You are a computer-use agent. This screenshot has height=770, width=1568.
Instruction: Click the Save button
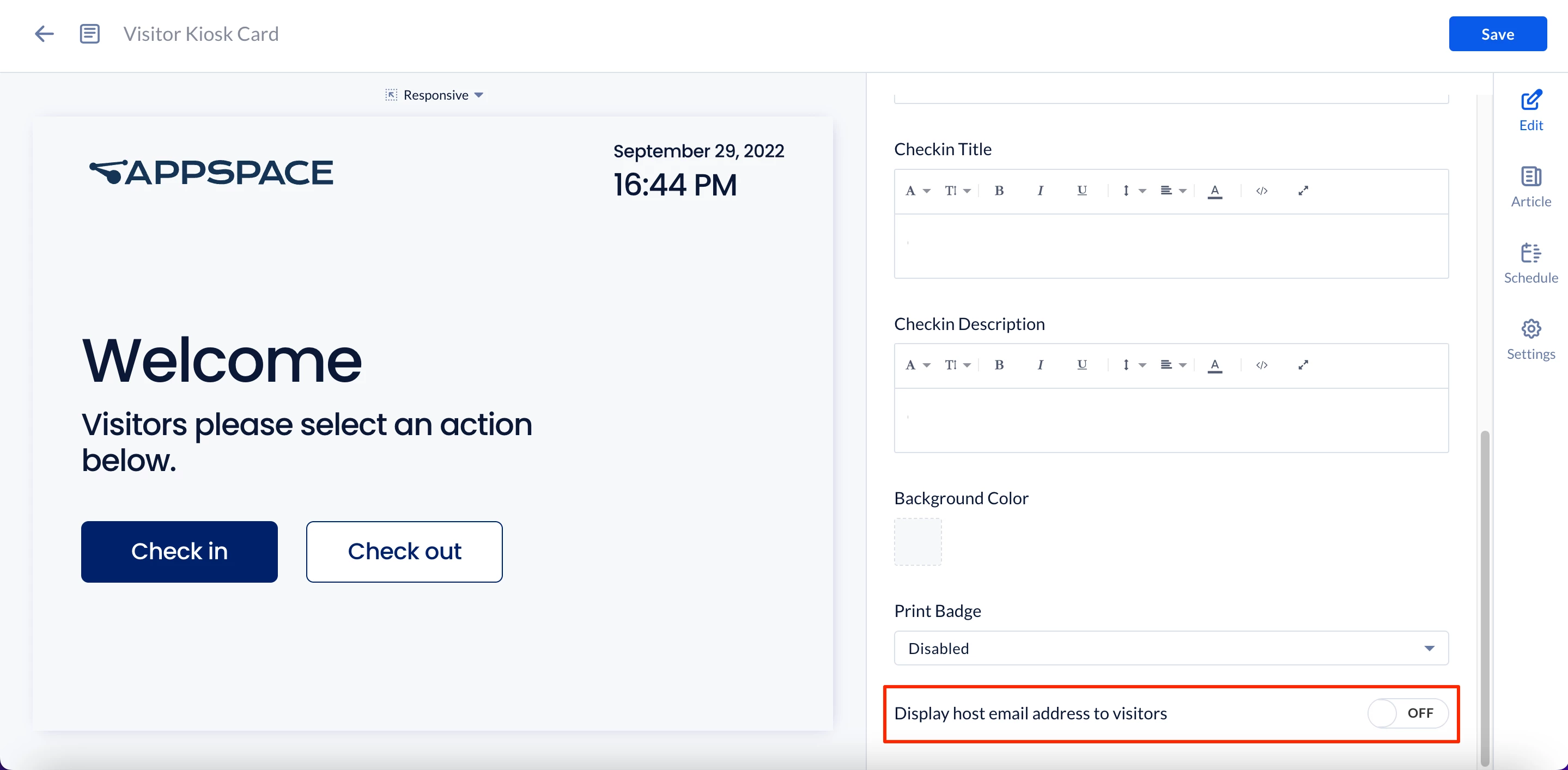1497,34
